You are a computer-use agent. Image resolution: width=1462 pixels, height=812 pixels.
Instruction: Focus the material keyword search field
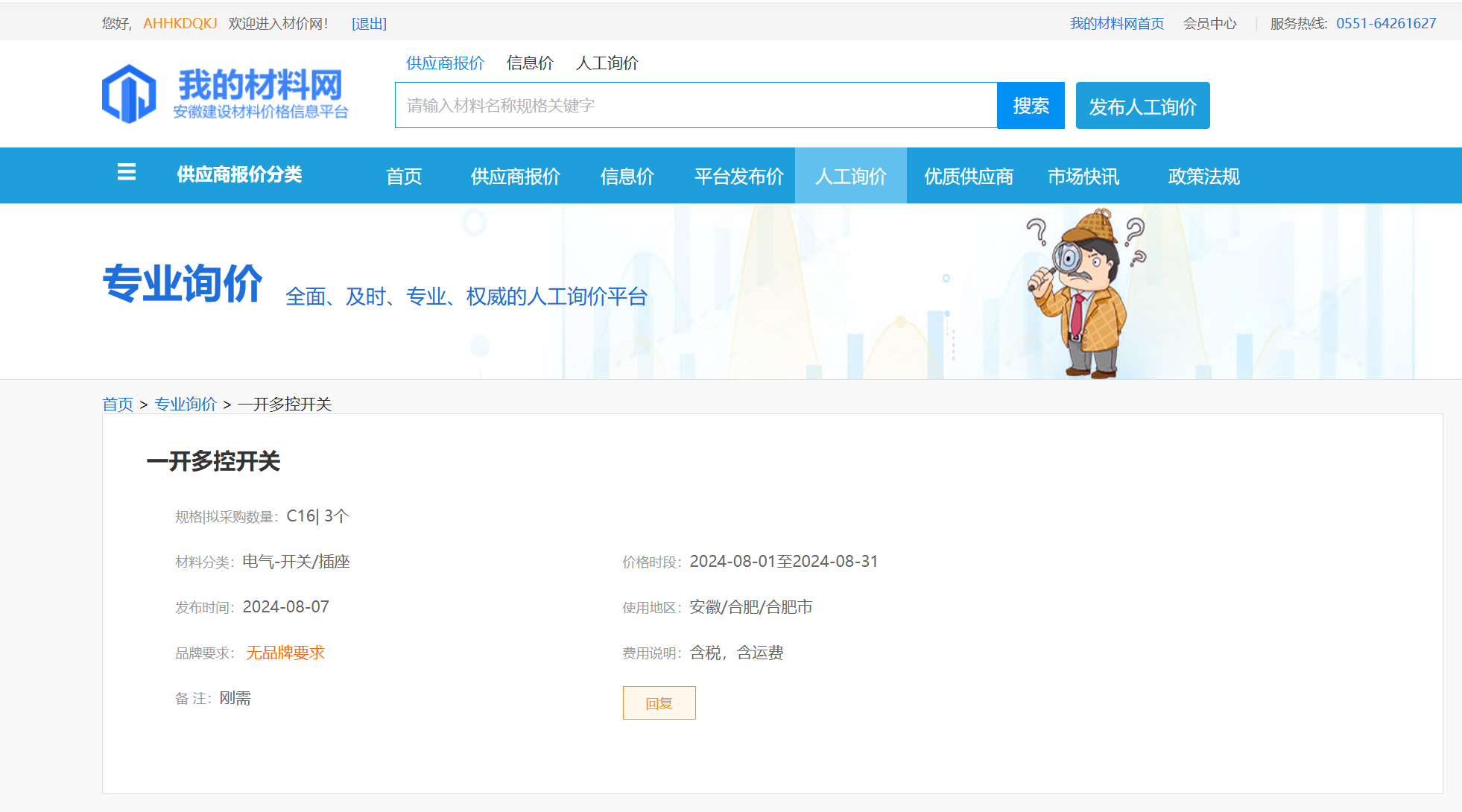coord(695,106)
